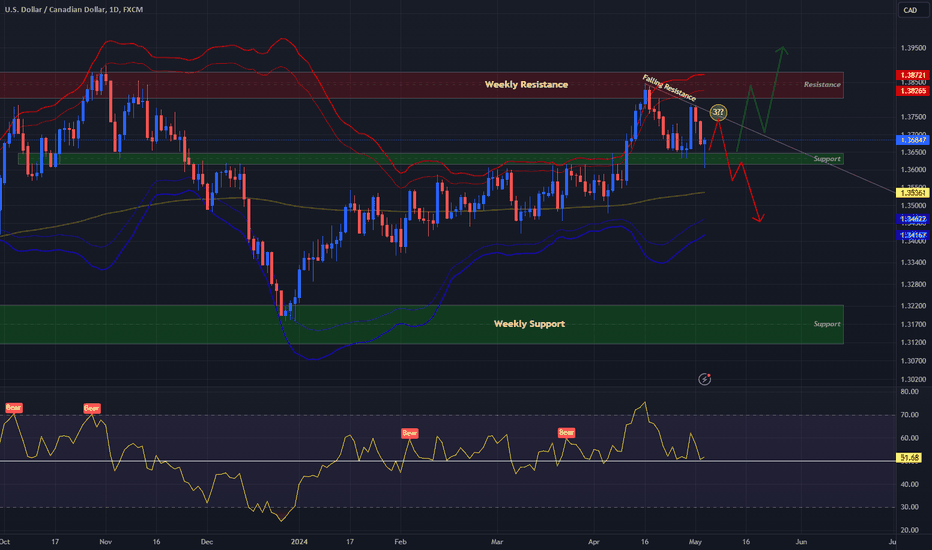The height and width of the screenshot is (550, 932).
Task: Click the Bear signal above Feb
Action: (x=410, y=433)
